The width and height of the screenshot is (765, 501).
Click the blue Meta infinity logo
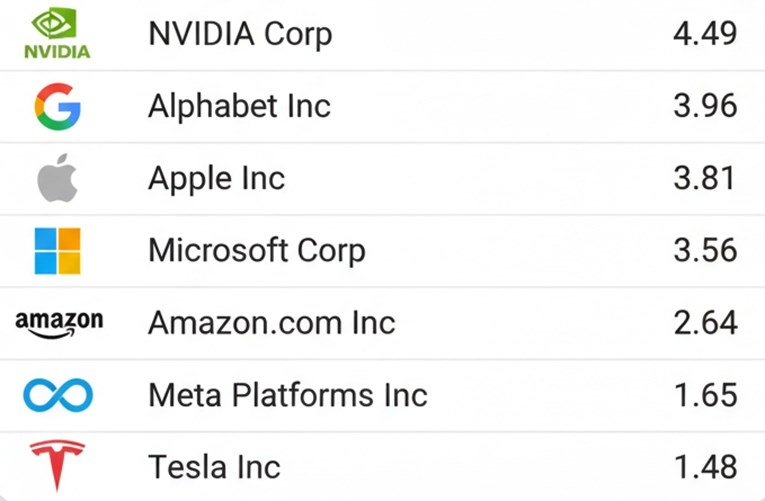(x=58, y=395)
